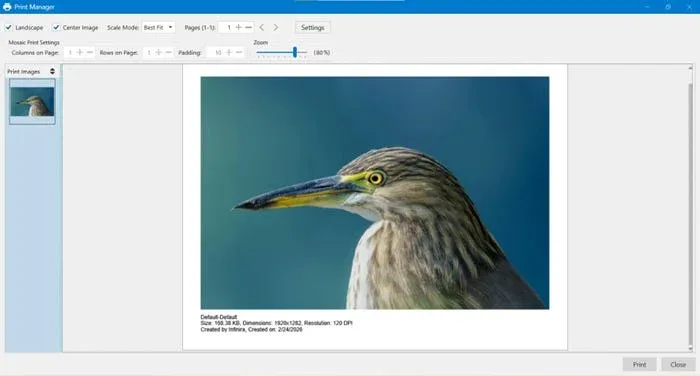Click the Padding value field

[216, 53]
